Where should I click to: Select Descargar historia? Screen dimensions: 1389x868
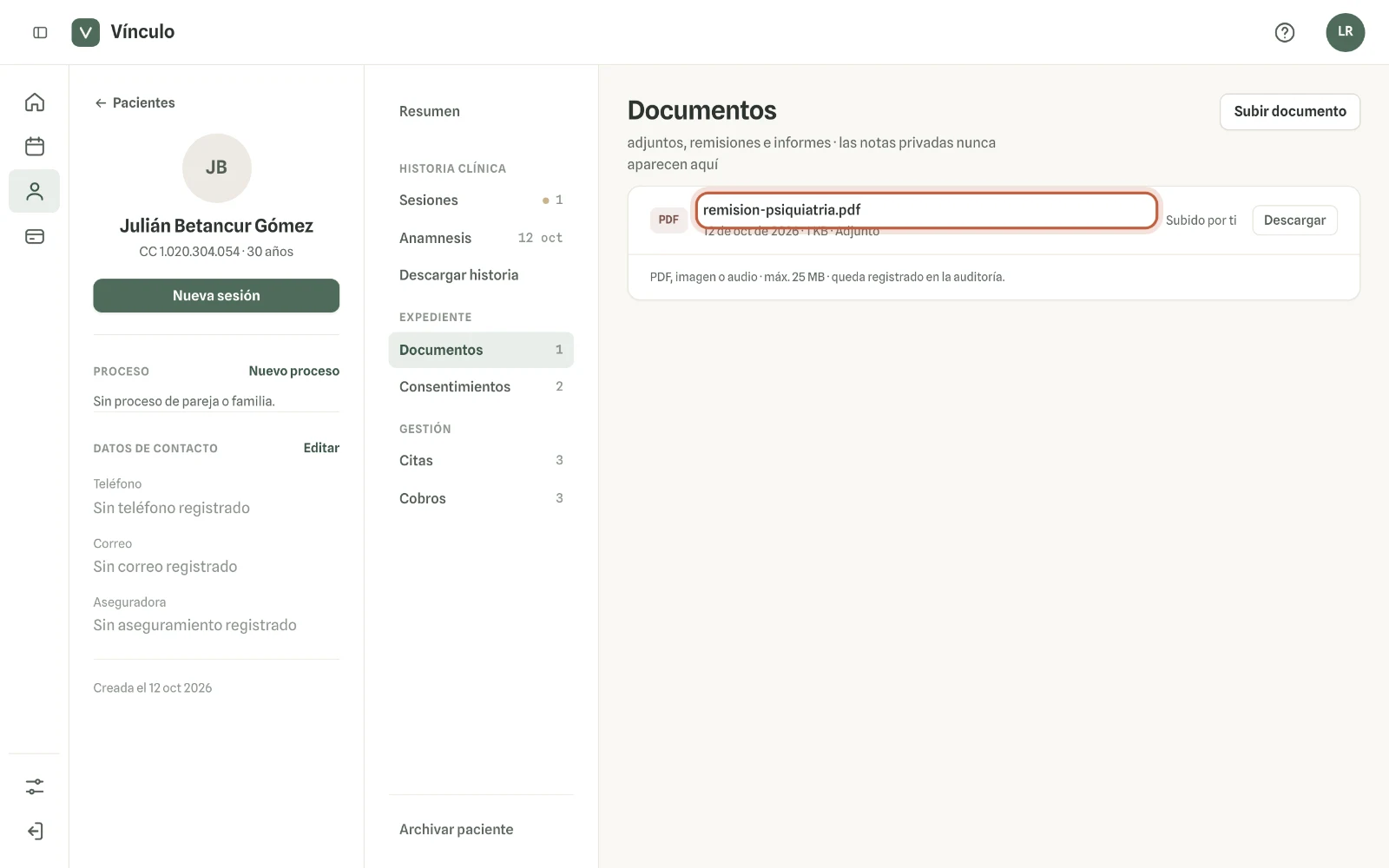pos(481,275)
